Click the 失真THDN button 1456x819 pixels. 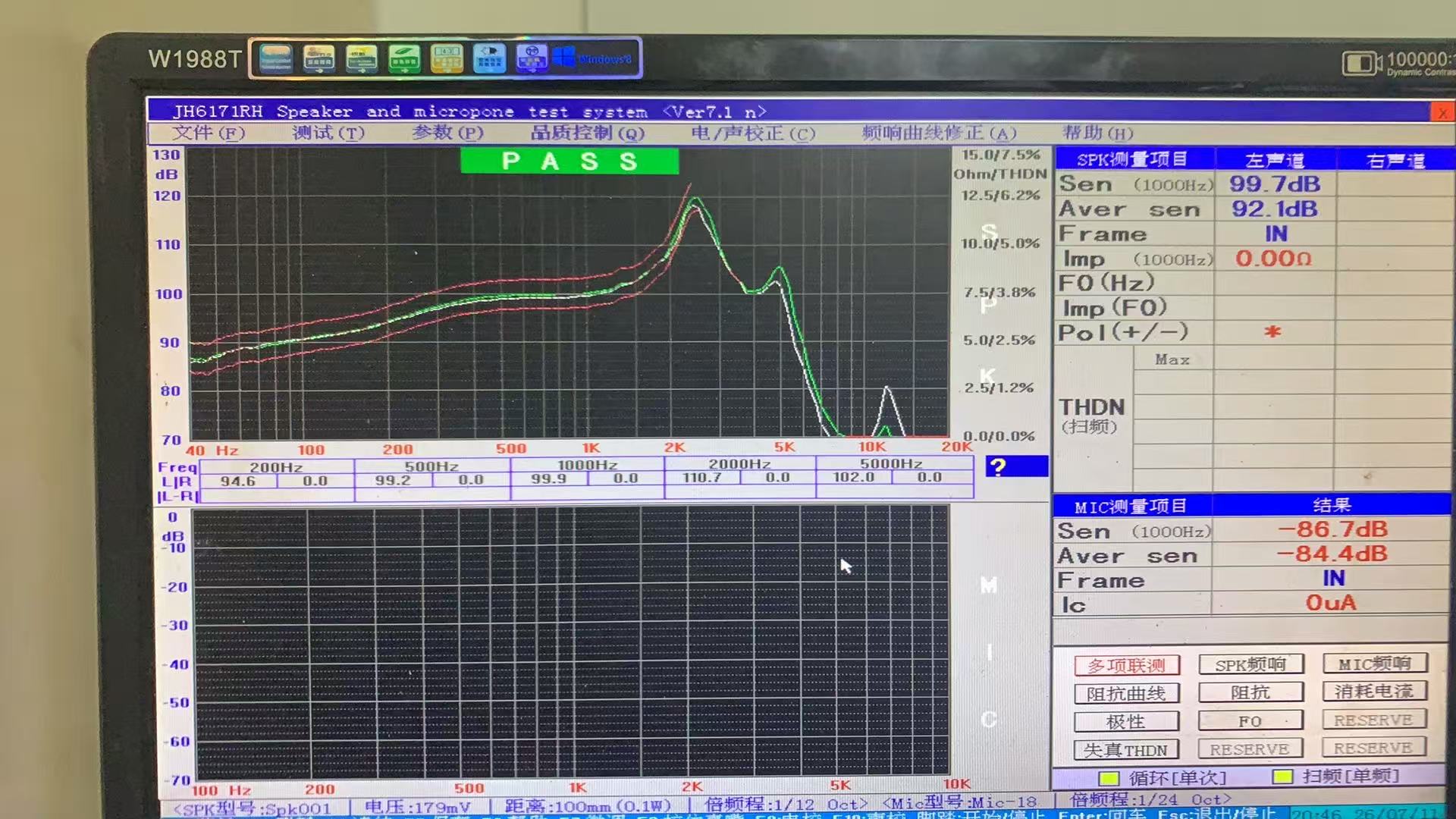[x=1126, y=750]
